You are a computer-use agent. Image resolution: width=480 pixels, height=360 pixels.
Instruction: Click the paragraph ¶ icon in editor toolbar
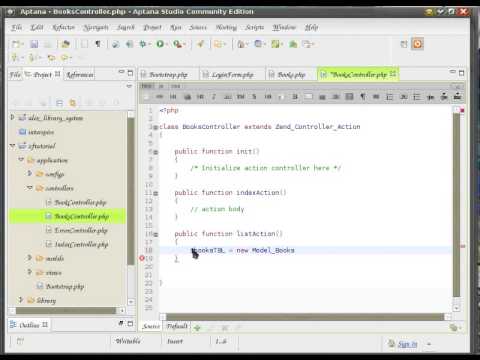click(362, 97)
